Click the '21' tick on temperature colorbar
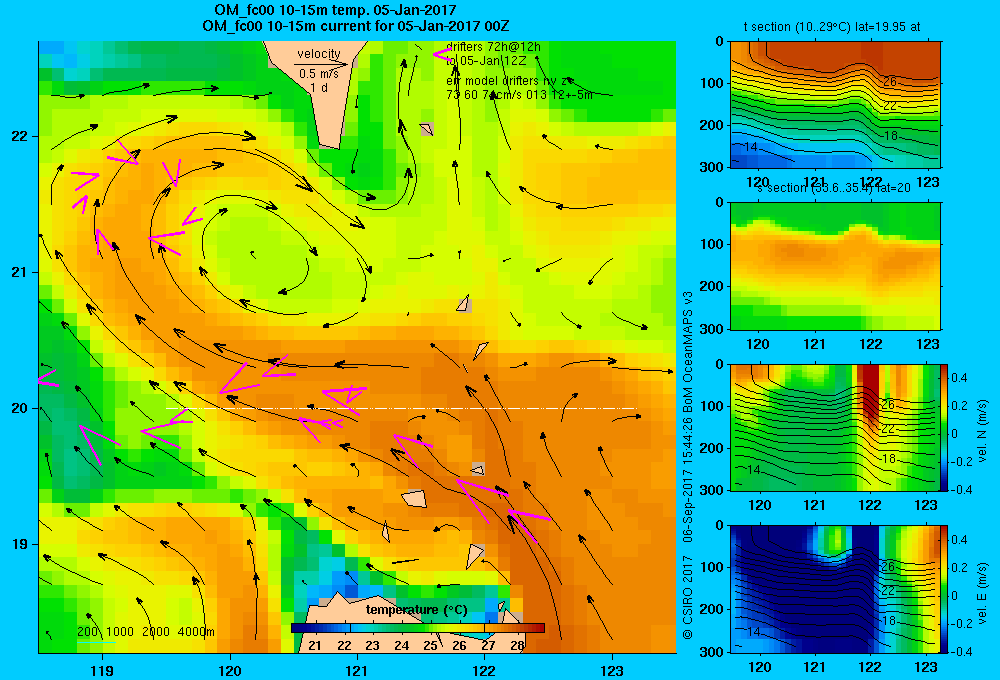 point(314,645)
